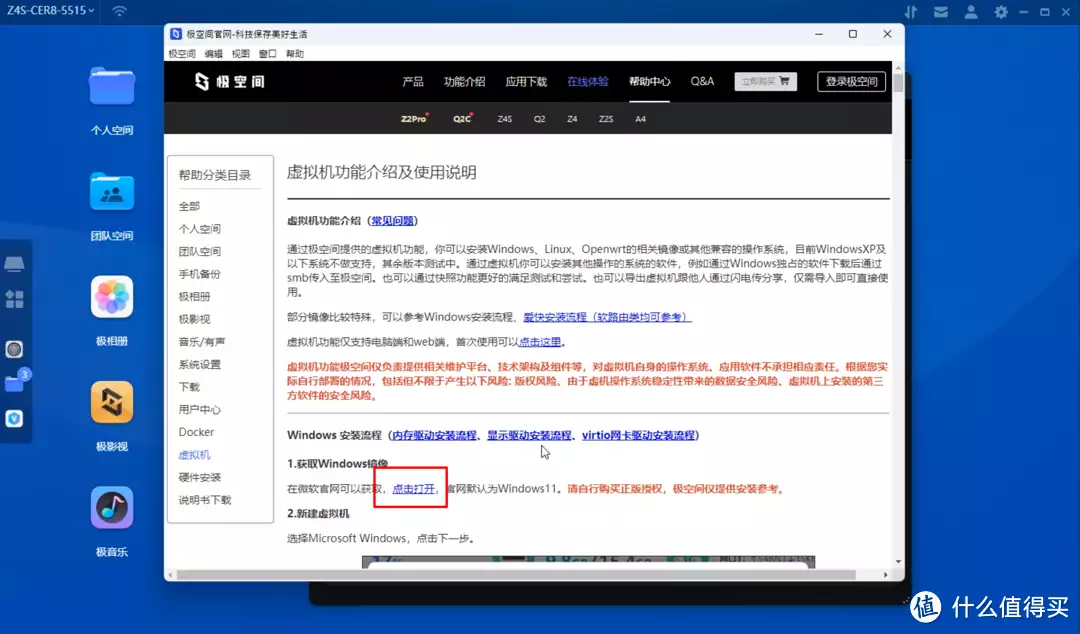Image resolution: width=1080 pixels, height=634 pixels.
Task: Select 团队空间 in the help category list
Action: point(200,252)
